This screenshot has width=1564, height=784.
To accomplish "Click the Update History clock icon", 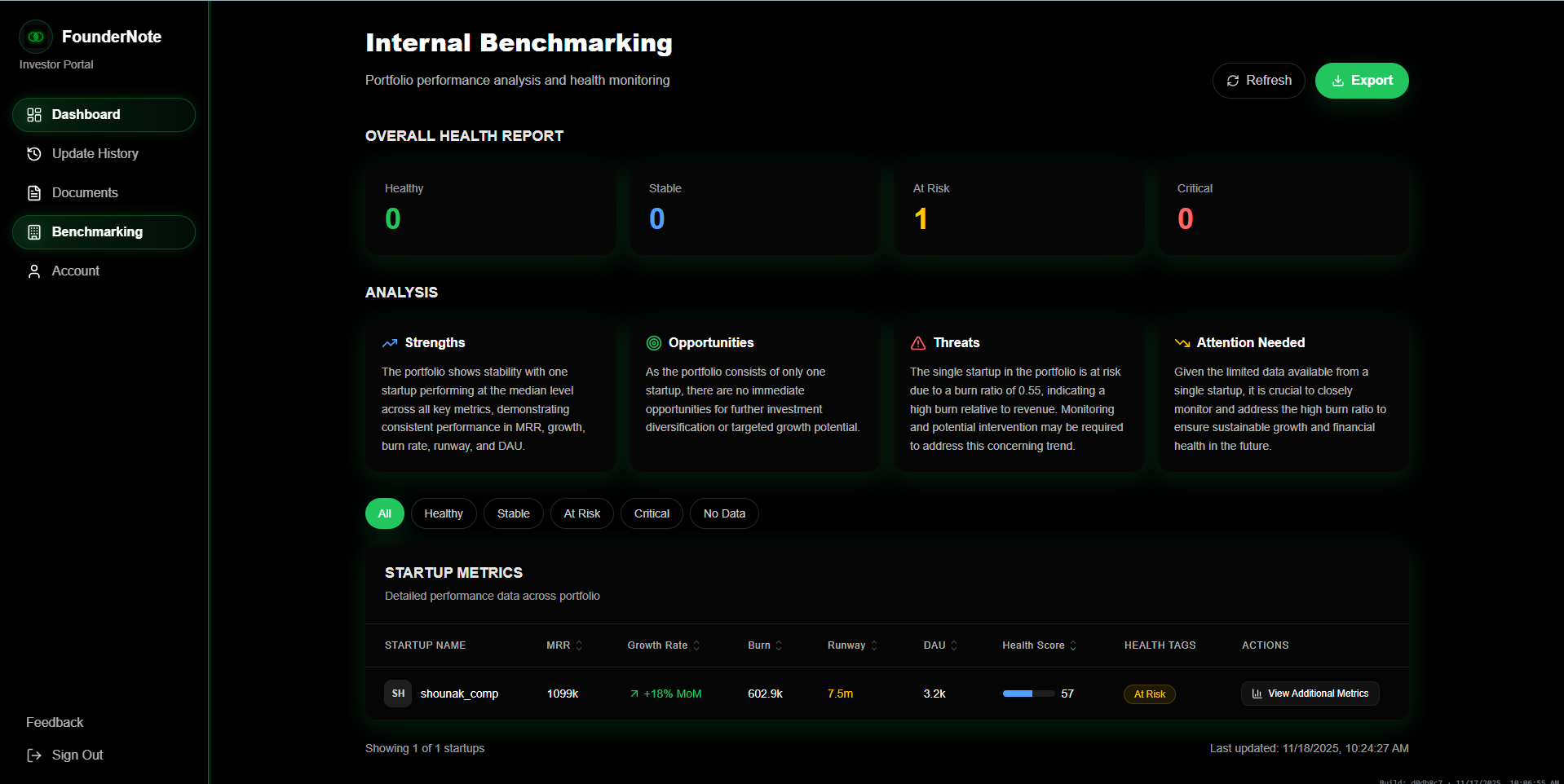I will point(34,154).
